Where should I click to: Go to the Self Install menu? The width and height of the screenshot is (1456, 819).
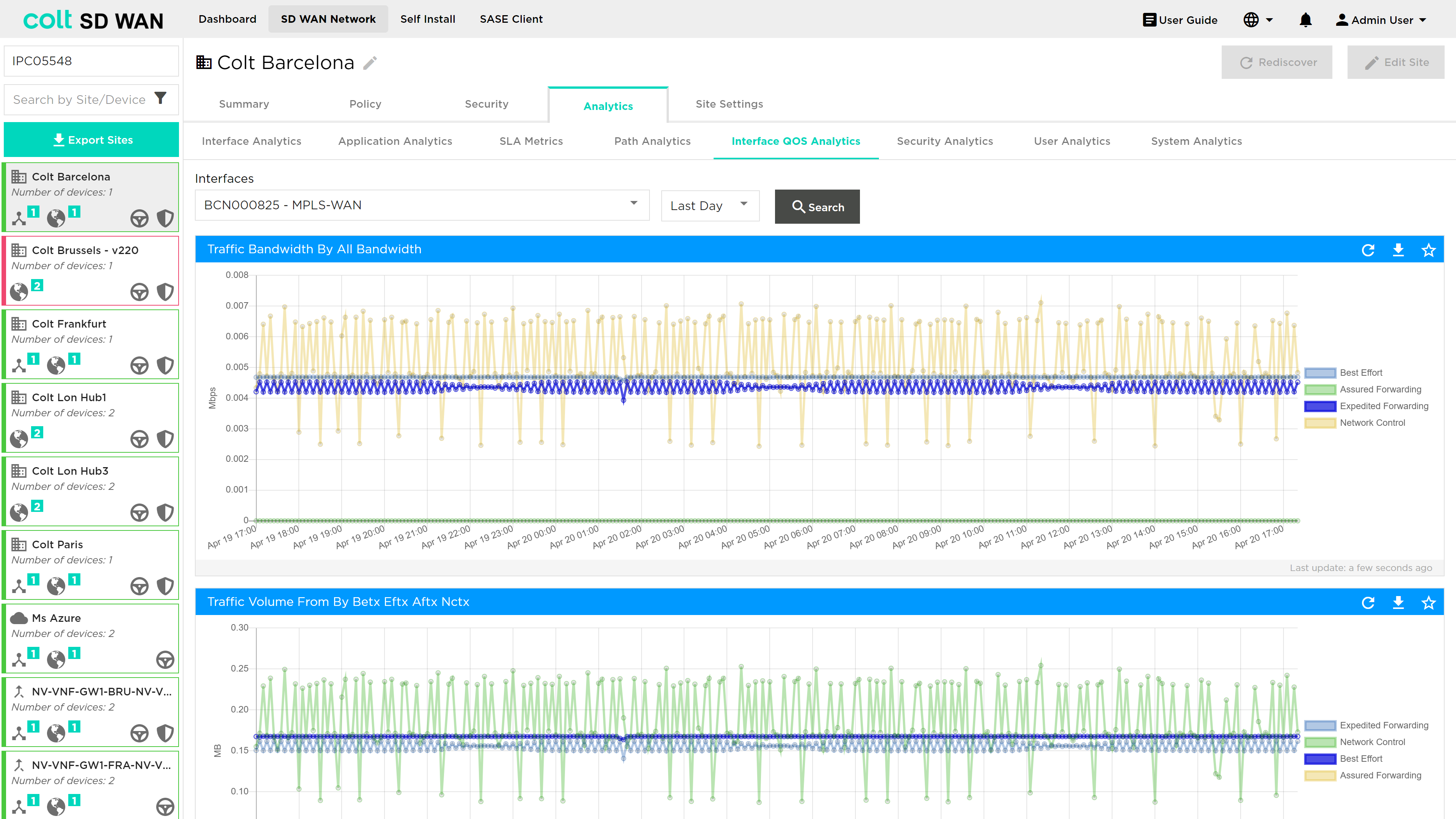(x=427, y=19)
